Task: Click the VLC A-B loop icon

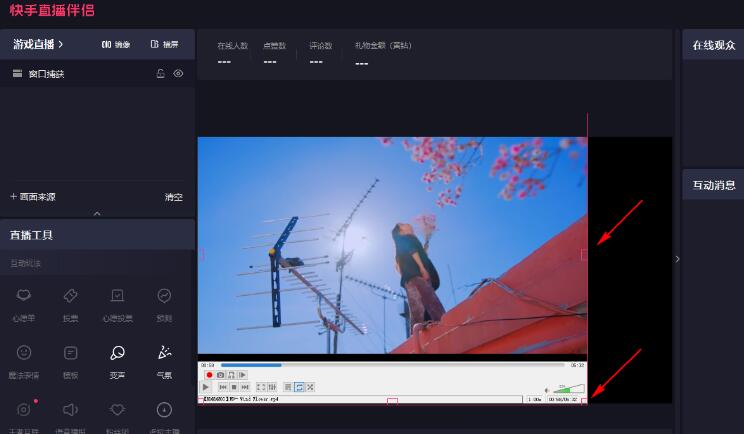Action: 231,375
